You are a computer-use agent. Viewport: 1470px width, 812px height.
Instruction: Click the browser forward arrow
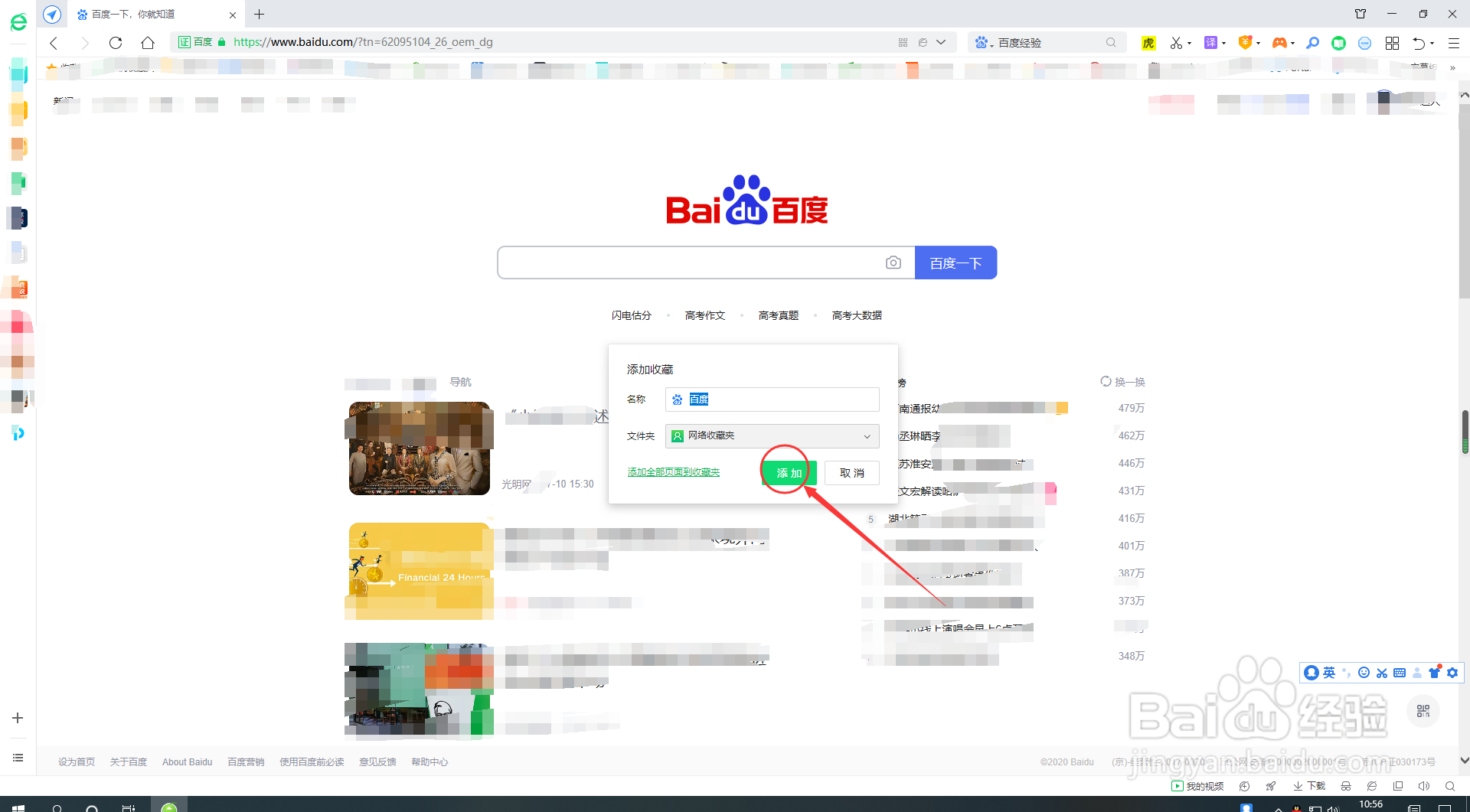tap(84, 43)
